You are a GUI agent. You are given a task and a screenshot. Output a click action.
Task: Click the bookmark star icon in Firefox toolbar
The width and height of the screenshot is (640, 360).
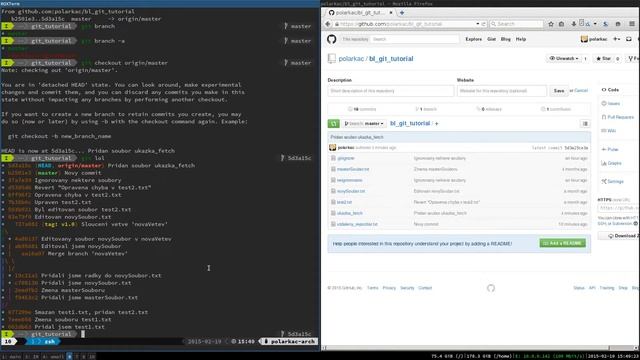tap(551, 24)
